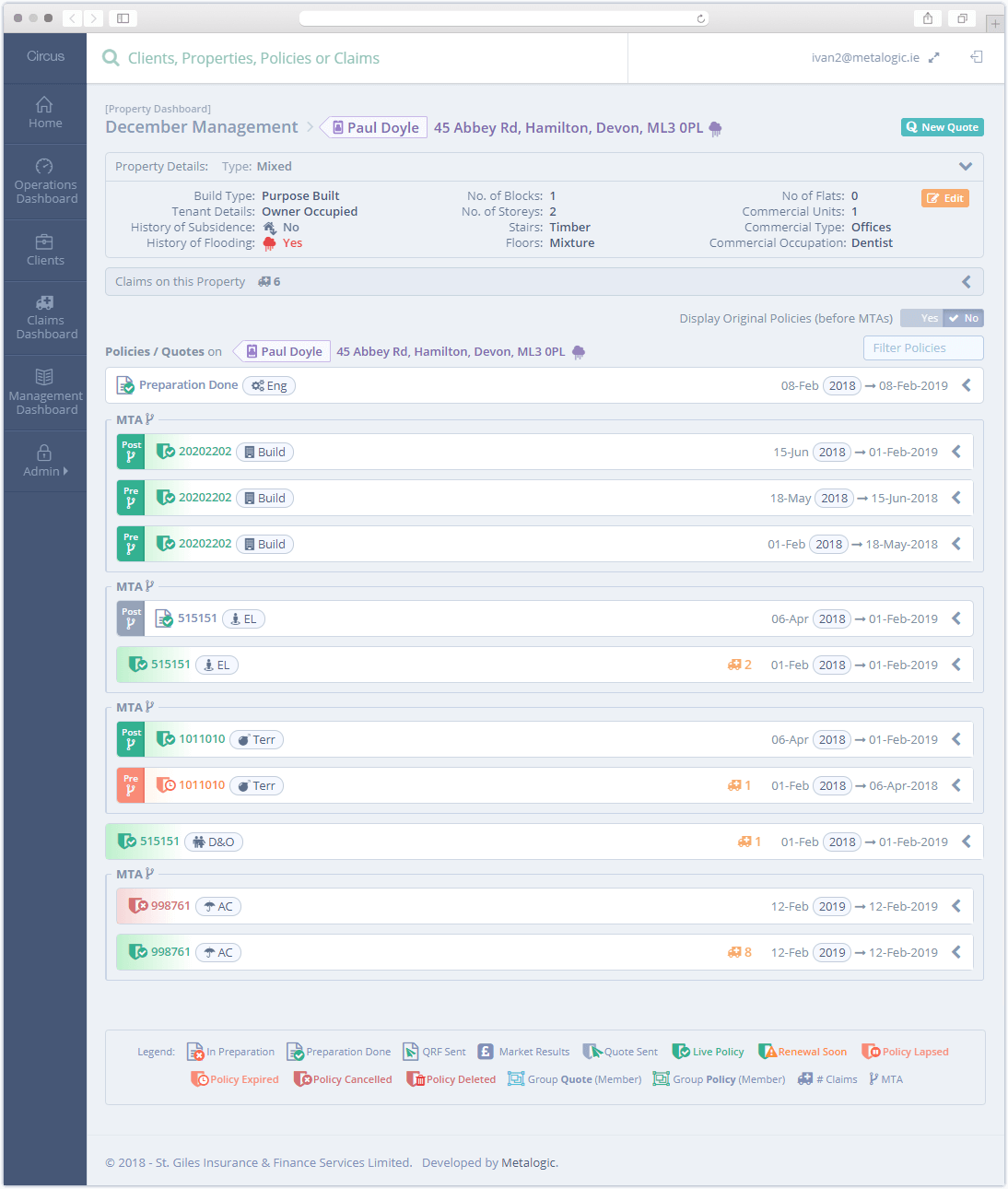Click into the Filter Policies field
Viewport: 1008px width, 1189px height.
[x=922, y=347]
